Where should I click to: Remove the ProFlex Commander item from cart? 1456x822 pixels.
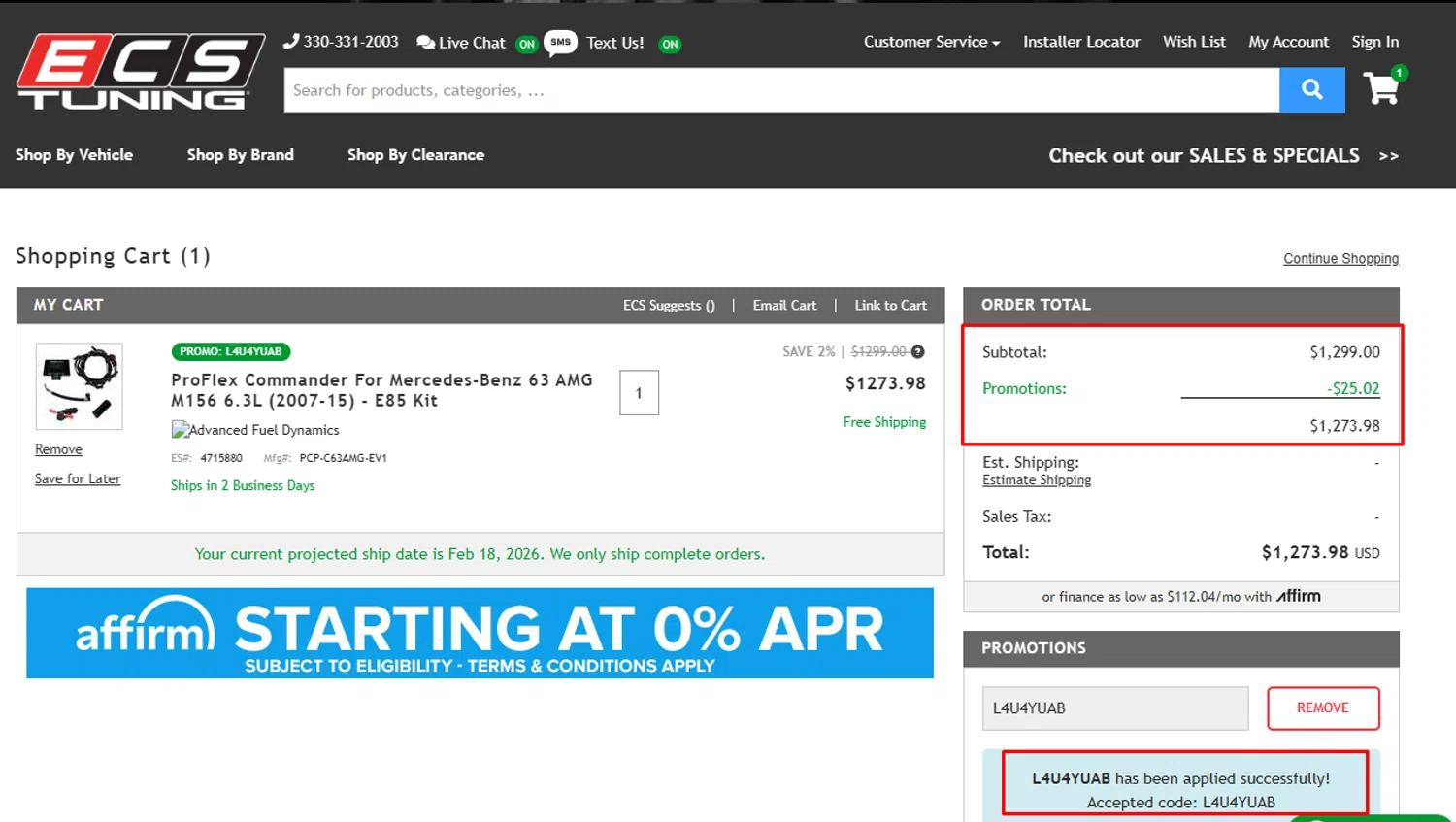(x=58, y=449)
